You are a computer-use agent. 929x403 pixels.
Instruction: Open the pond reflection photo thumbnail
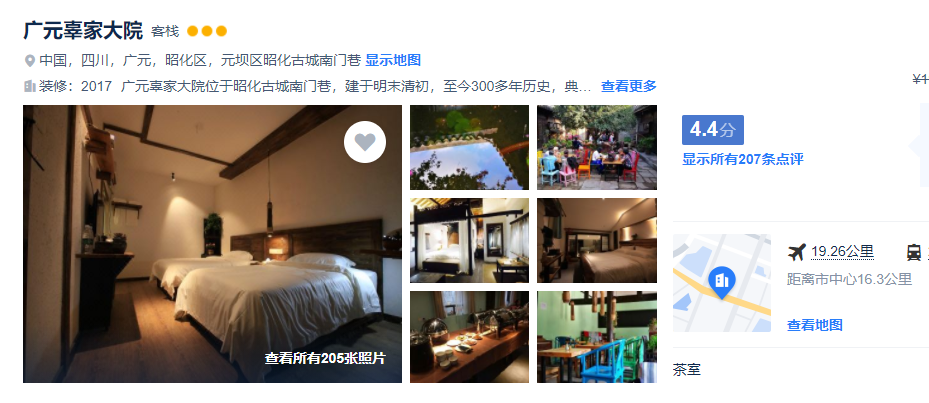point(469,148)
